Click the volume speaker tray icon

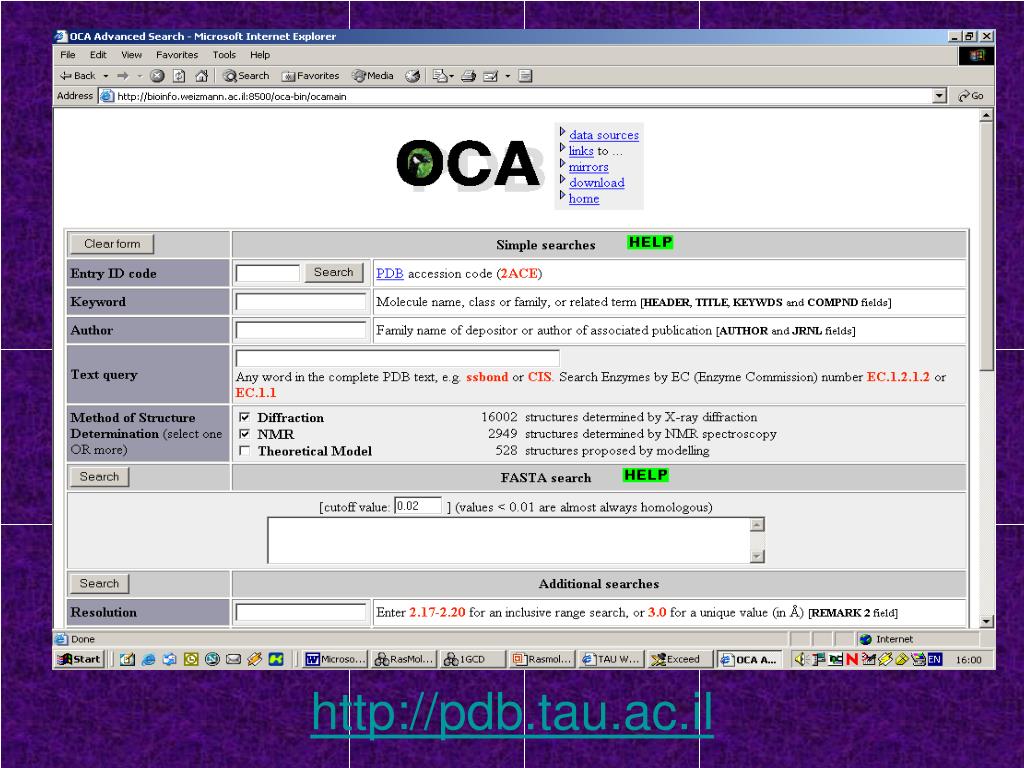click(x=801, y=660)
